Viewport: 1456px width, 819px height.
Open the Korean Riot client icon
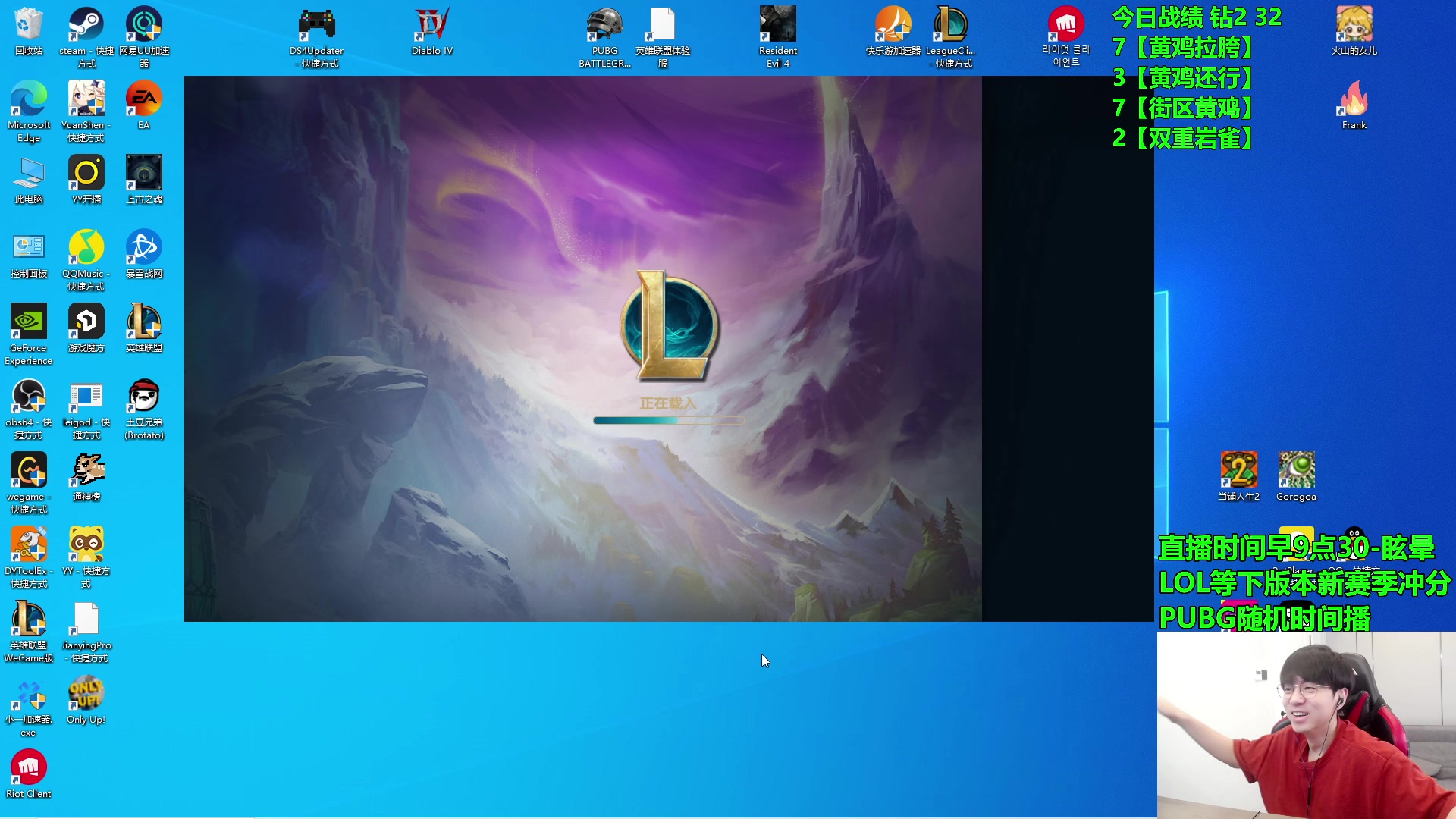coord(1065,36)
